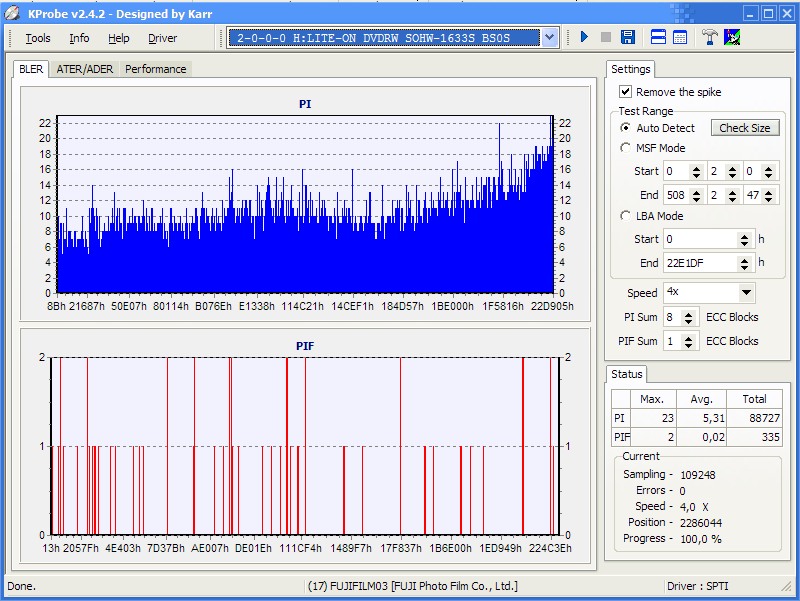Open the hammer tools icon

(x=710, y=38)
